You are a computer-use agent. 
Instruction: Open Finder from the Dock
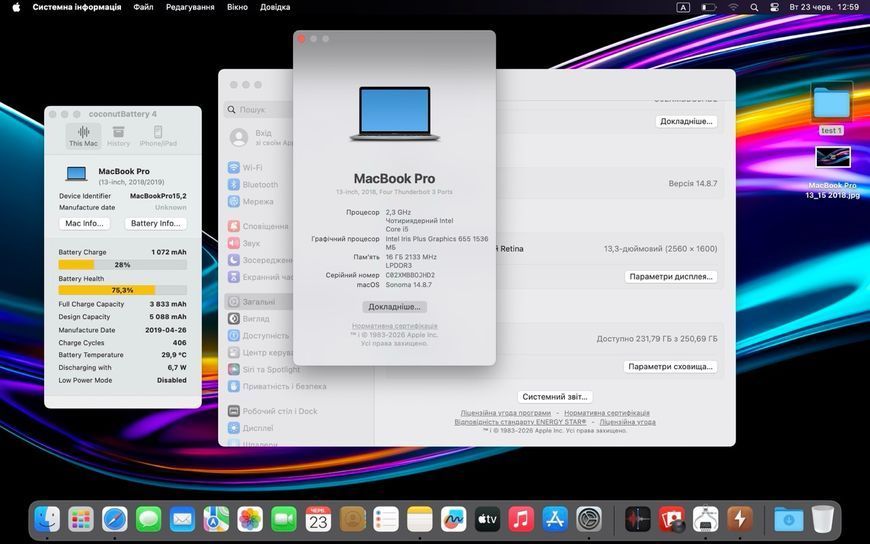(x=47, y=520)
